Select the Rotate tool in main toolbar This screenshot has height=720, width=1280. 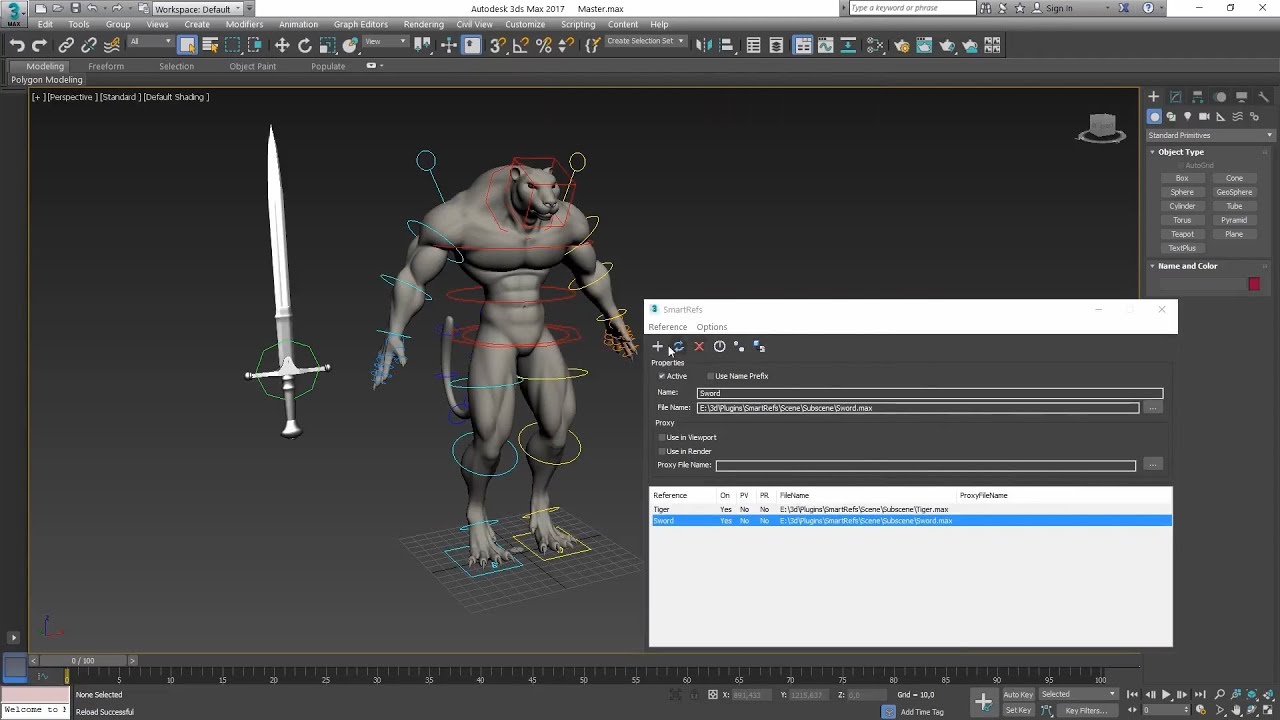point(305,46)
